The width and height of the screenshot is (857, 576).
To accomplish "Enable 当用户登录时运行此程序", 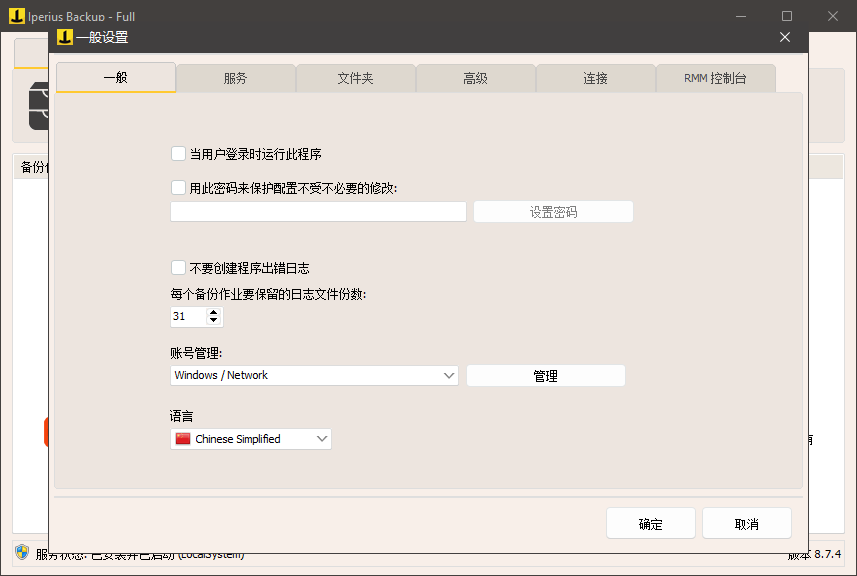I will 178,153.
